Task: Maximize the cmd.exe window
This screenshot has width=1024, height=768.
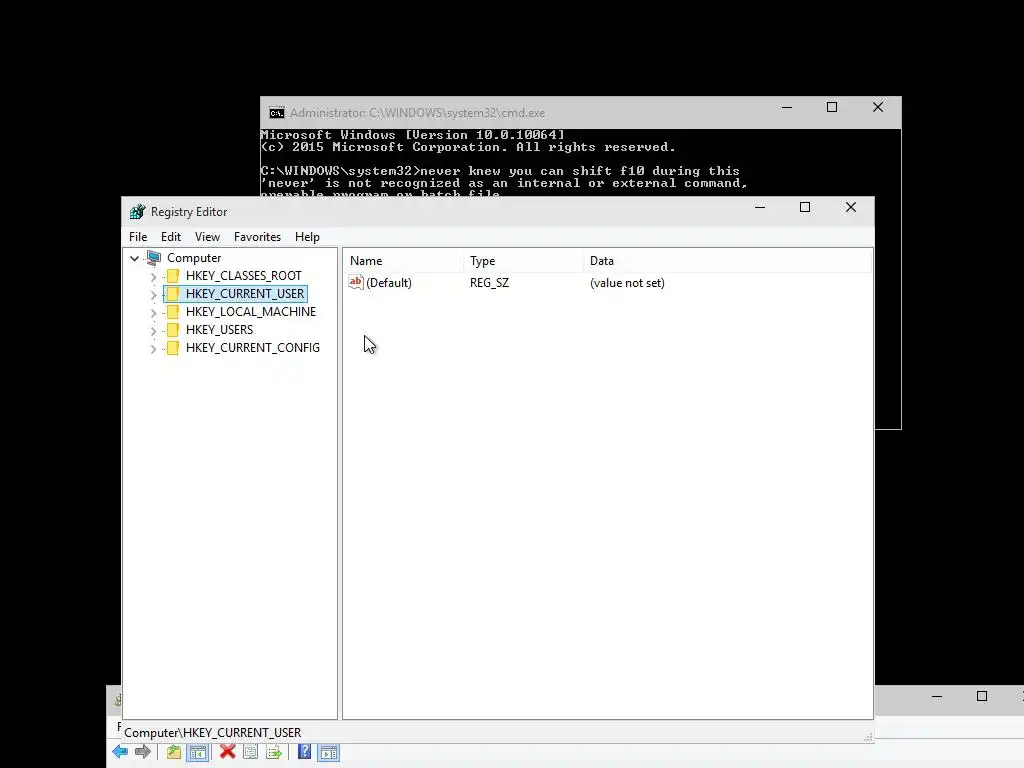Action: 832,107
